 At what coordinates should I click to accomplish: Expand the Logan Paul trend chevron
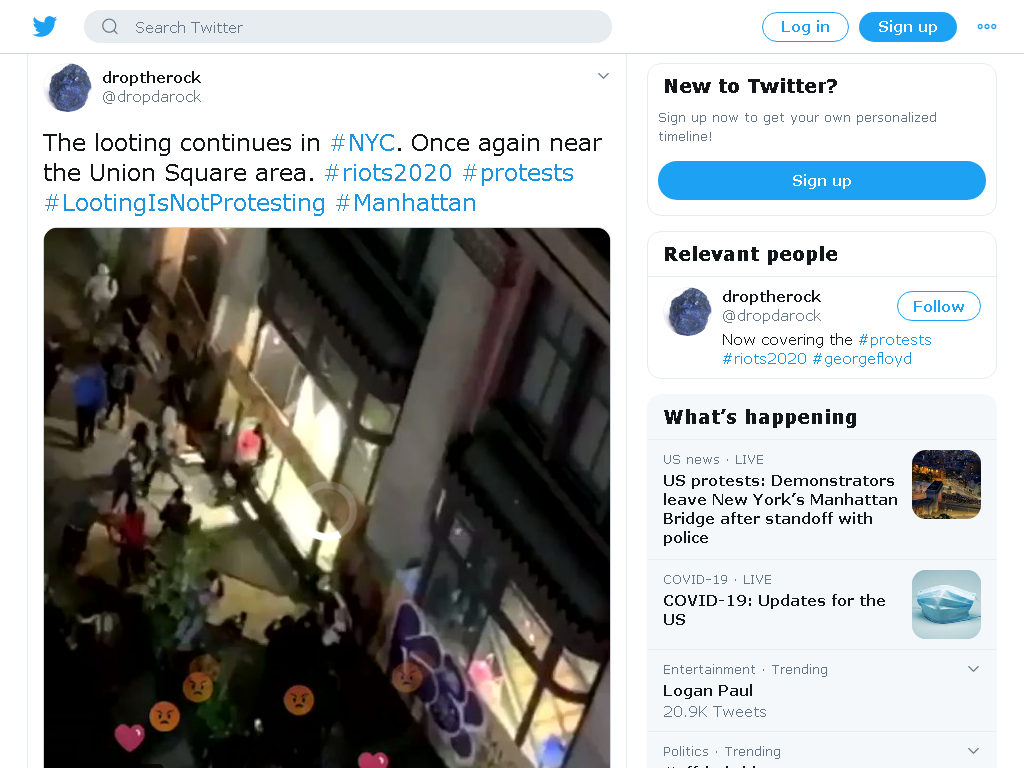point(973,669)
